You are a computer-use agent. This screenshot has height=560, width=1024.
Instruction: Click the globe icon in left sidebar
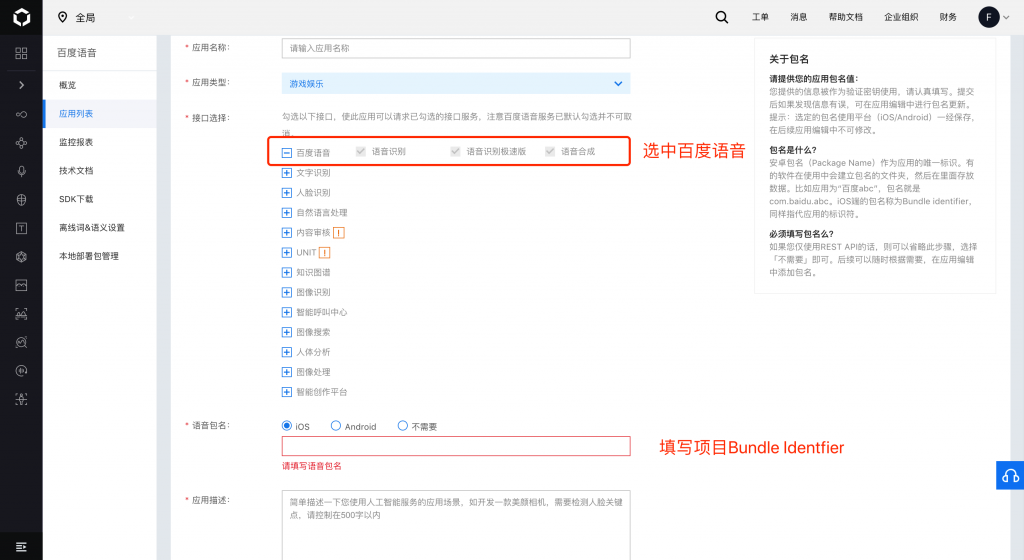(21, 200)
